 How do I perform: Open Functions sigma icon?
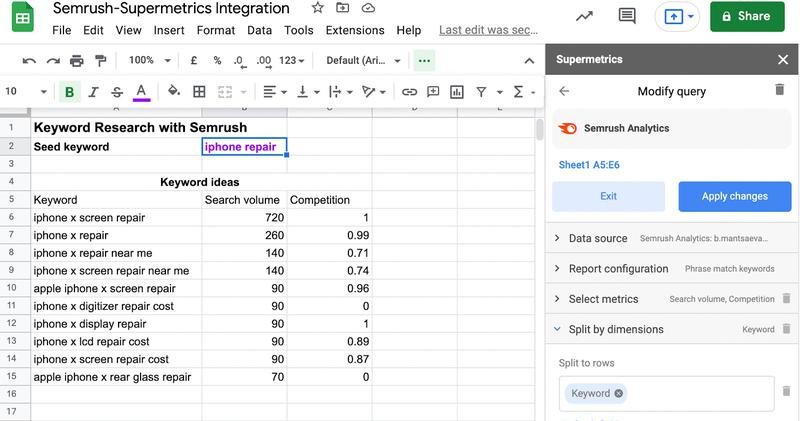tap(519, 92)
